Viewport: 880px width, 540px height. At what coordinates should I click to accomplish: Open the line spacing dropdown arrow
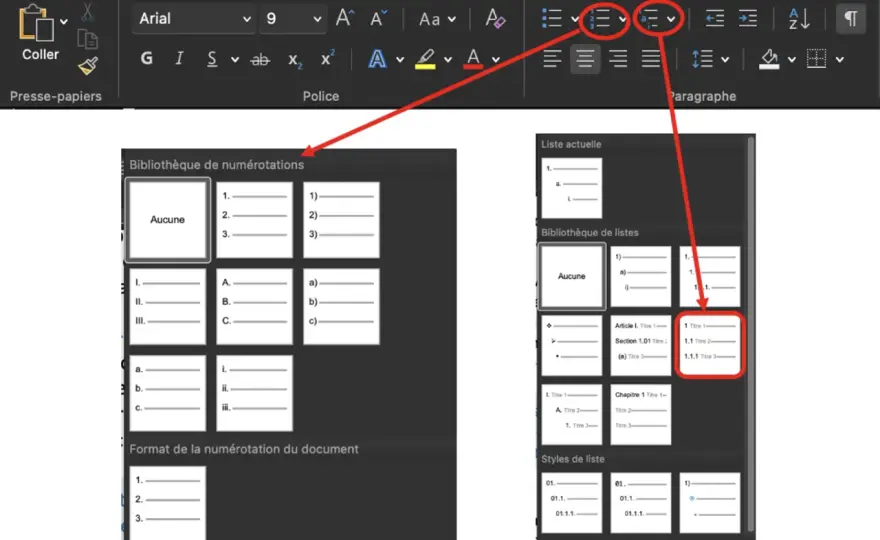(725, 60)
